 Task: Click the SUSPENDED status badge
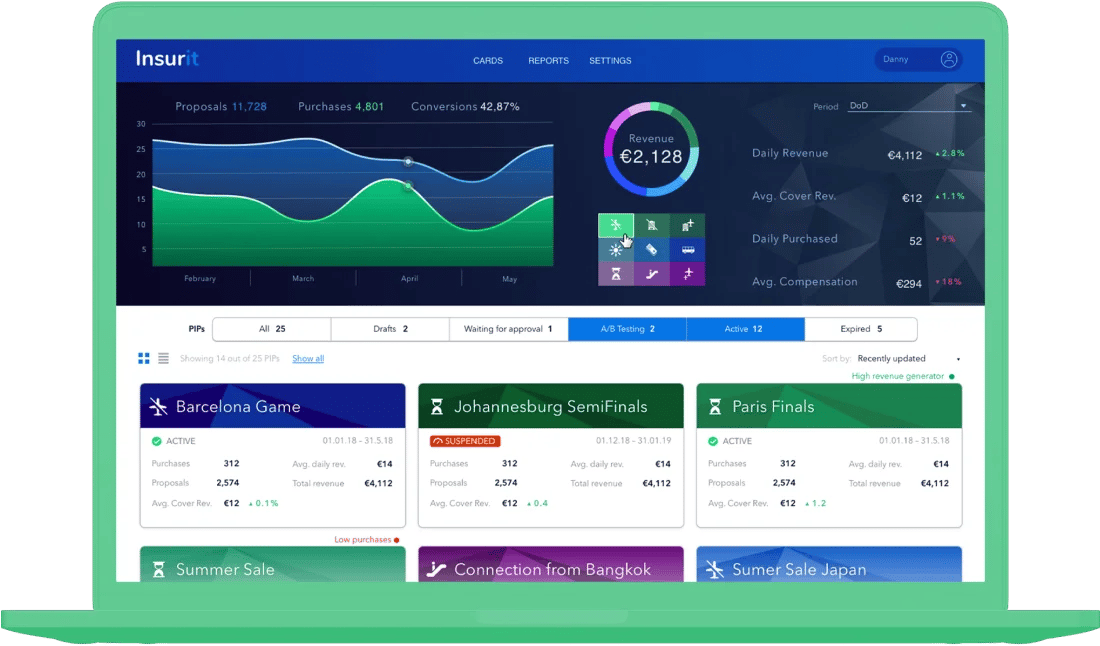click(464, 441)
